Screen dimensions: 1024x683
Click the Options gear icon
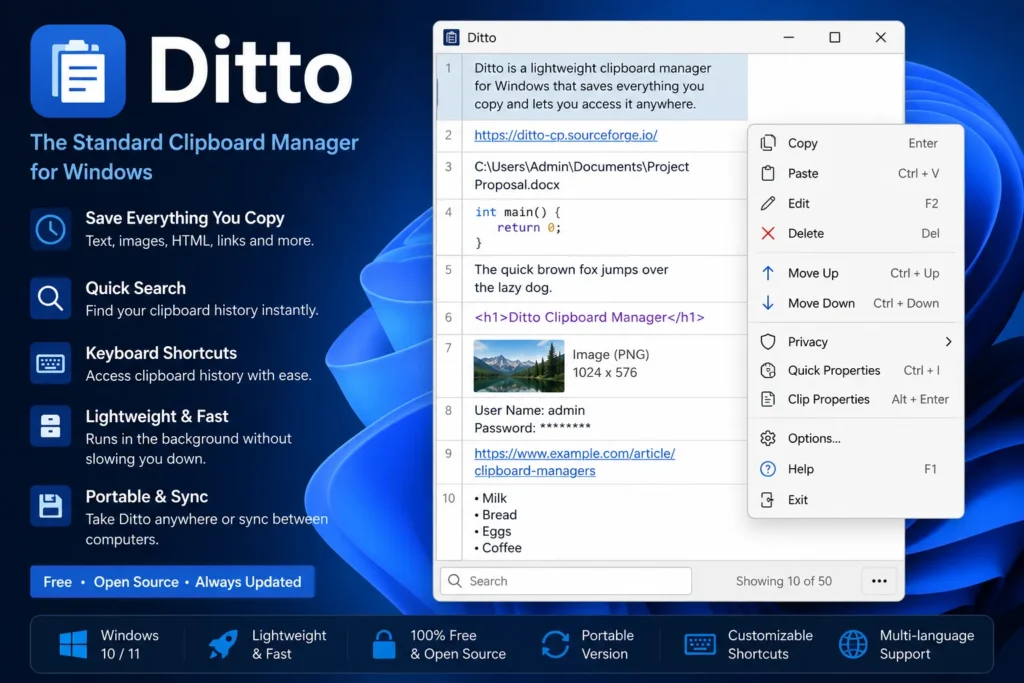(768, 438)
